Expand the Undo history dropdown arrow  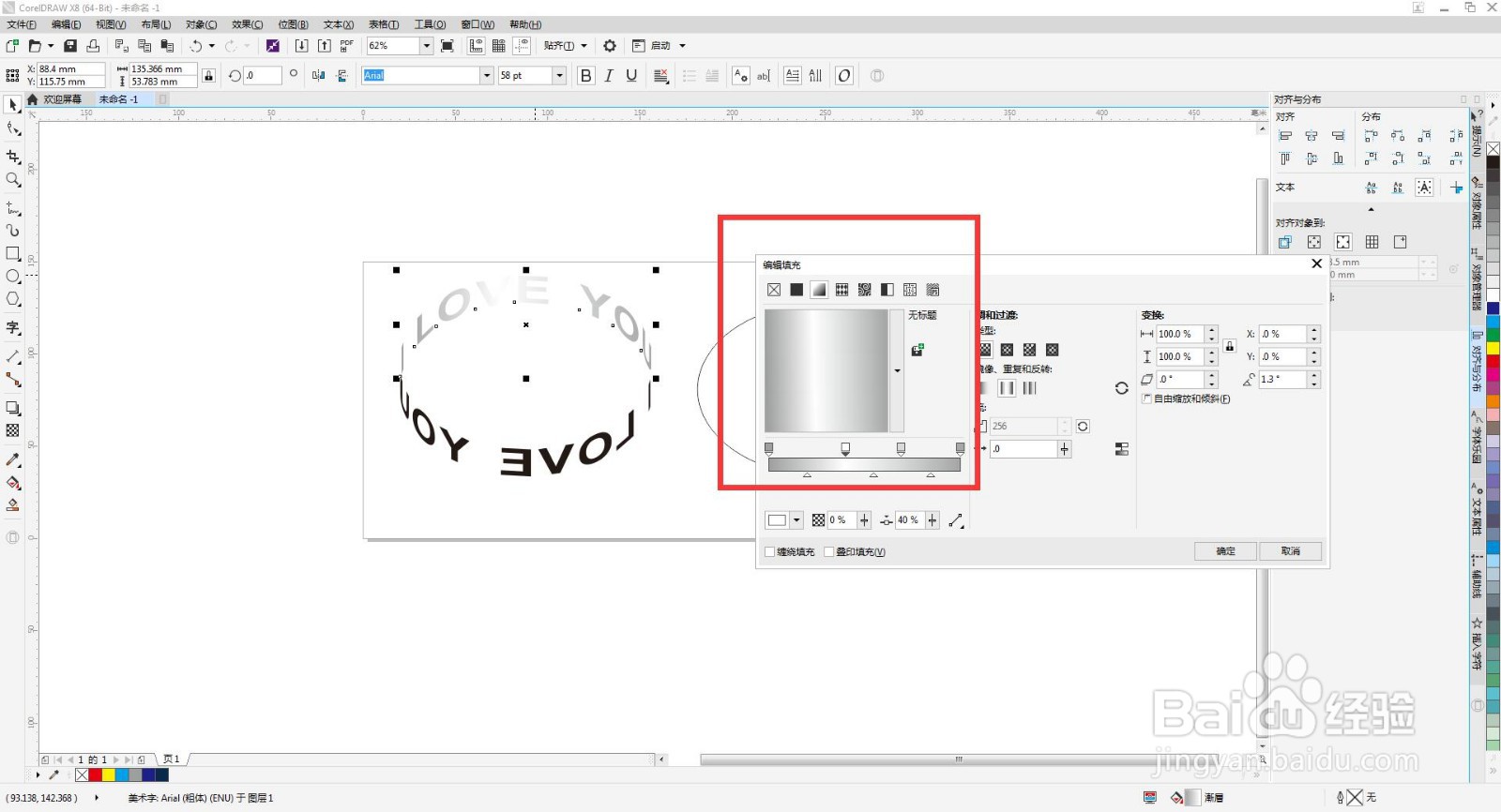pos(212,46)
